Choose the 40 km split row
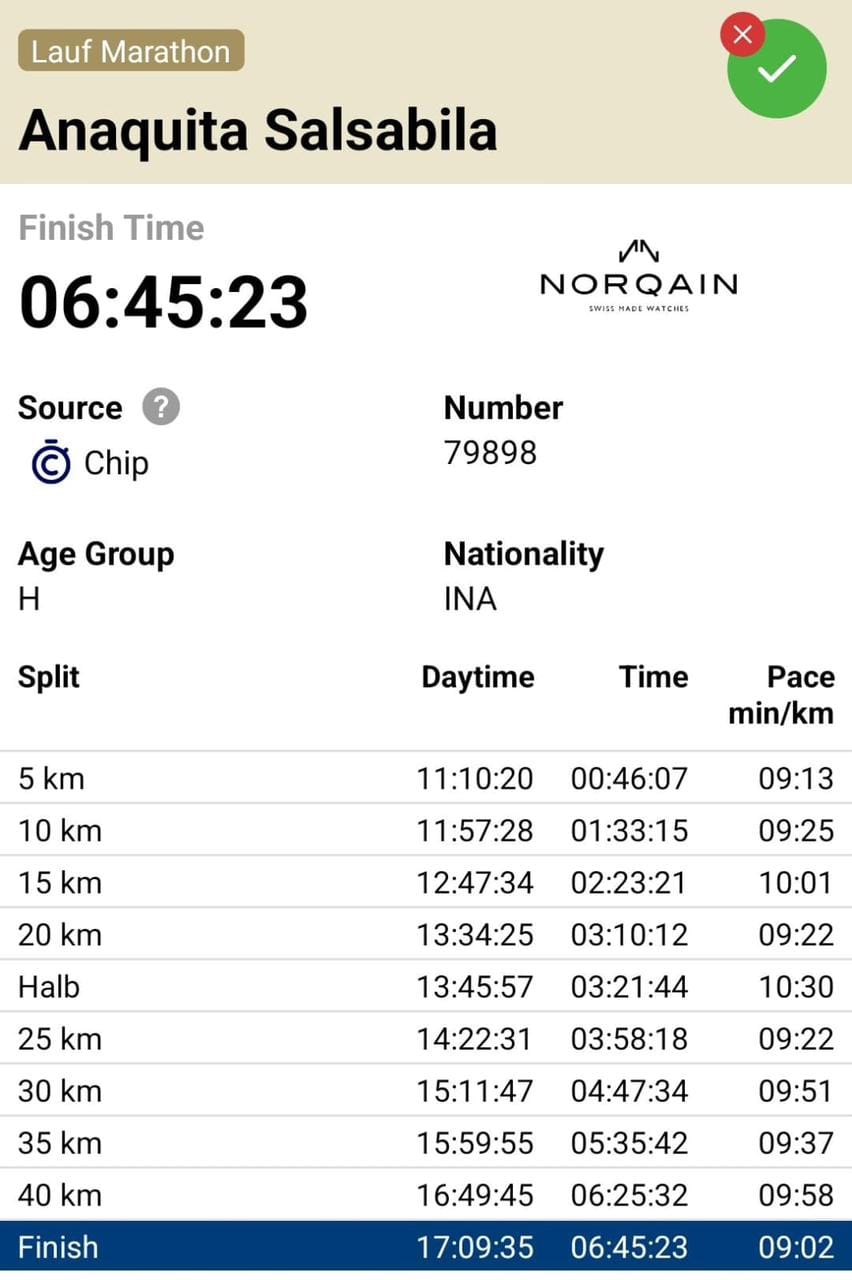This screenshot has width=852, height=1280. point(426,1195)
